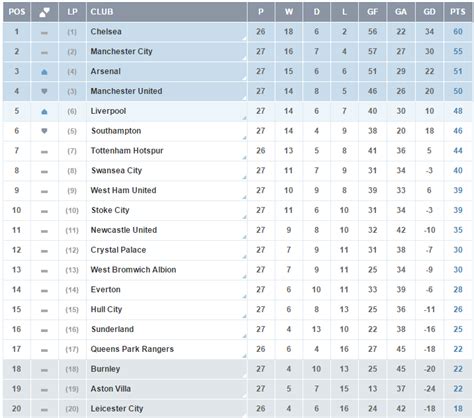Screen dimensions: 474x418
Task: Click the movement arrows icon in header
Action: 44,12
